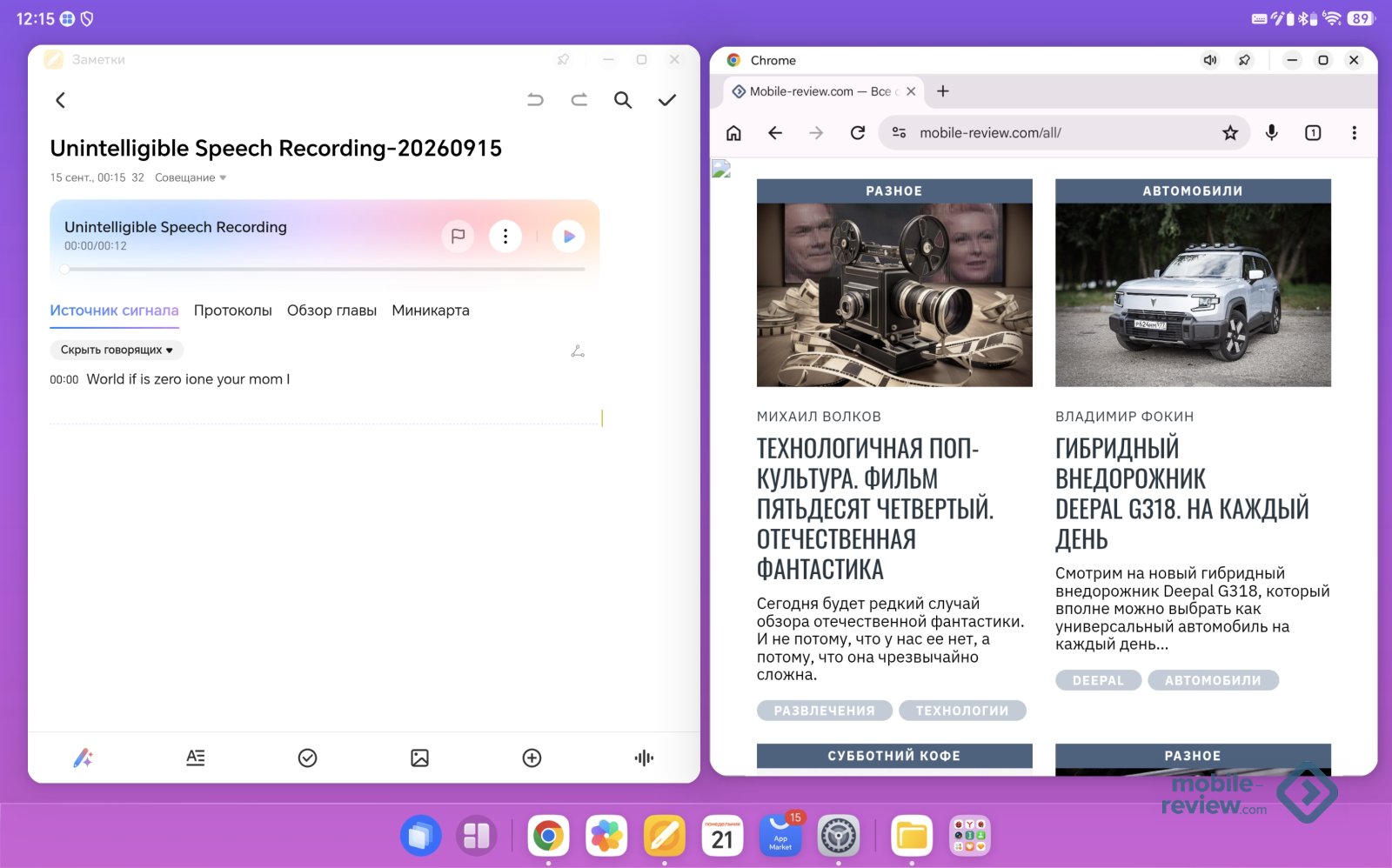Switch to the Миникарта tab

[x=431, y=310]
